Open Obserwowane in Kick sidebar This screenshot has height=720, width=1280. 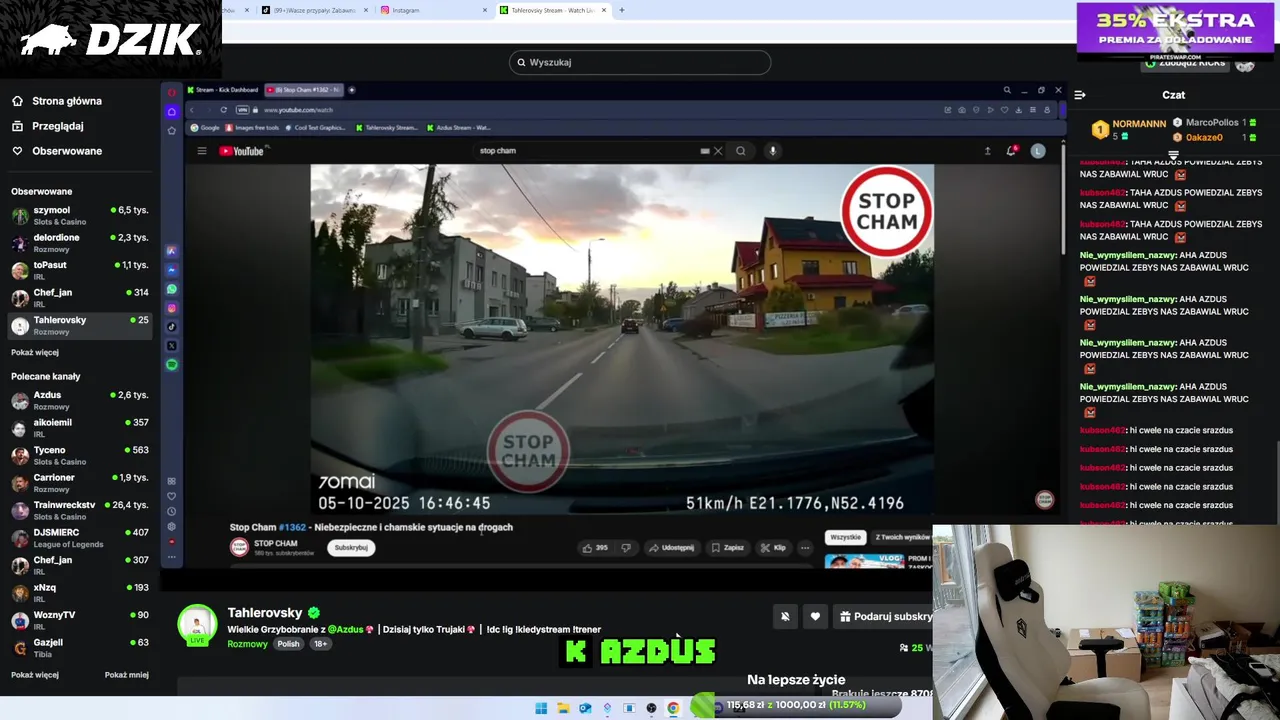point(57,151)
